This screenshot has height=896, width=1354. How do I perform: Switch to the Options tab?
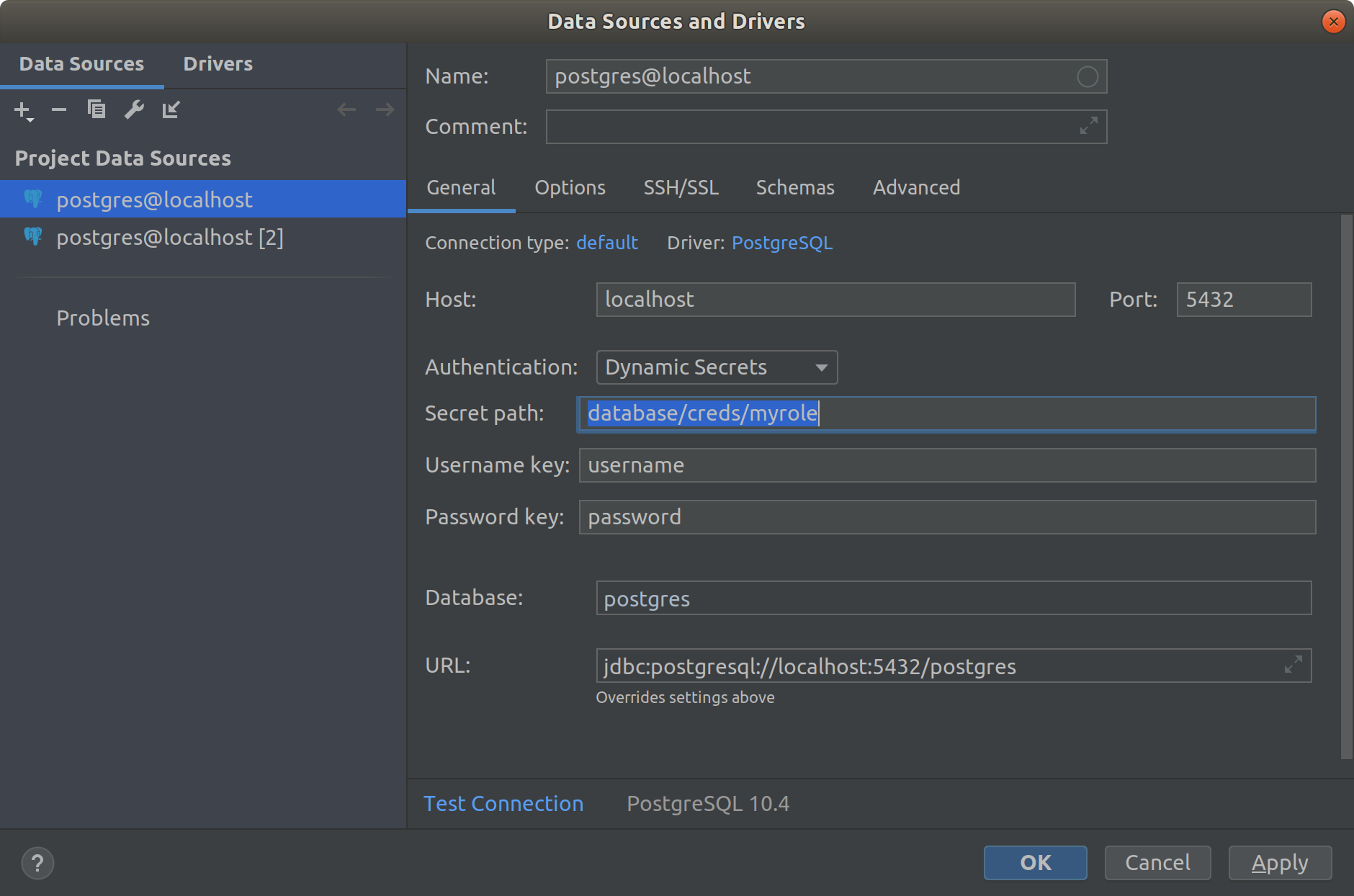[570, 187]
